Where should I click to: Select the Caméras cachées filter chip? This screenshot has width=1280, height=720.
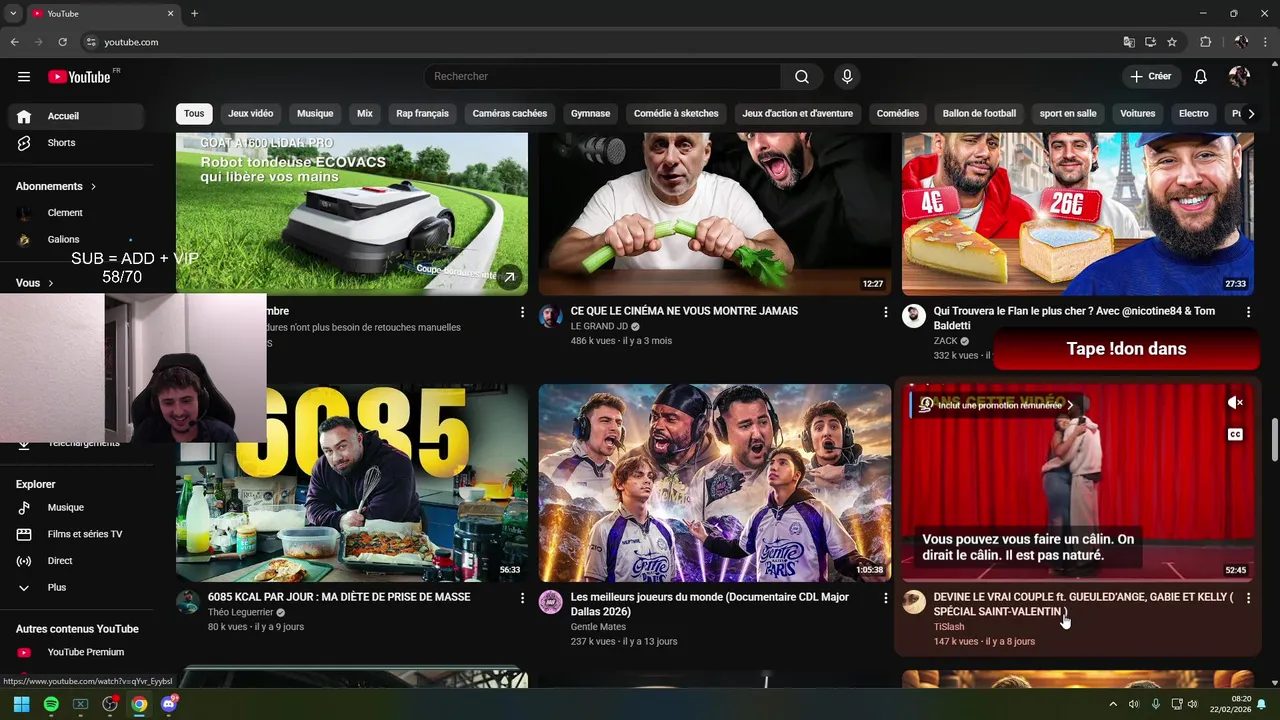pyautogui.click(x=510, y=114)
